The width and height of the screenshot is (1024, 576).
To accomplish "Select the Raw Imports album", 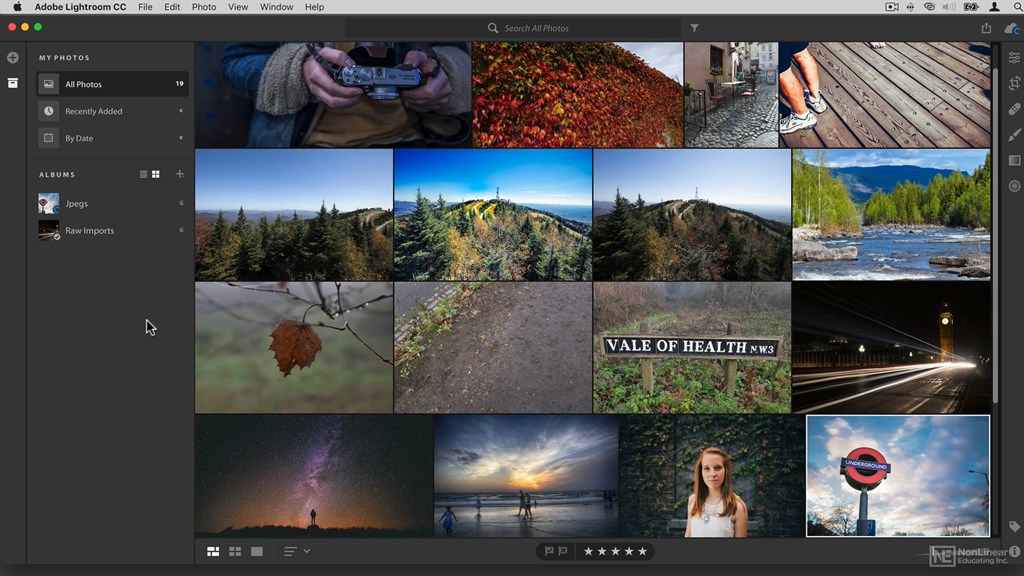I will [x=89, y=231].
